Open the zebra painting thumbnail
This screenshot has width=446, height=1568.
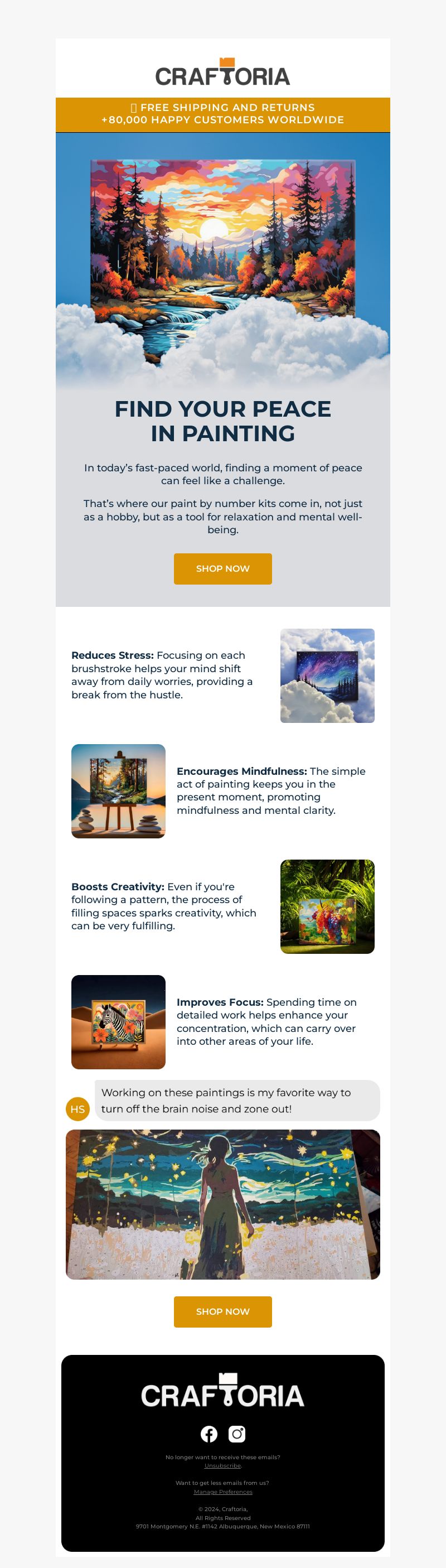click(118, 1022)
